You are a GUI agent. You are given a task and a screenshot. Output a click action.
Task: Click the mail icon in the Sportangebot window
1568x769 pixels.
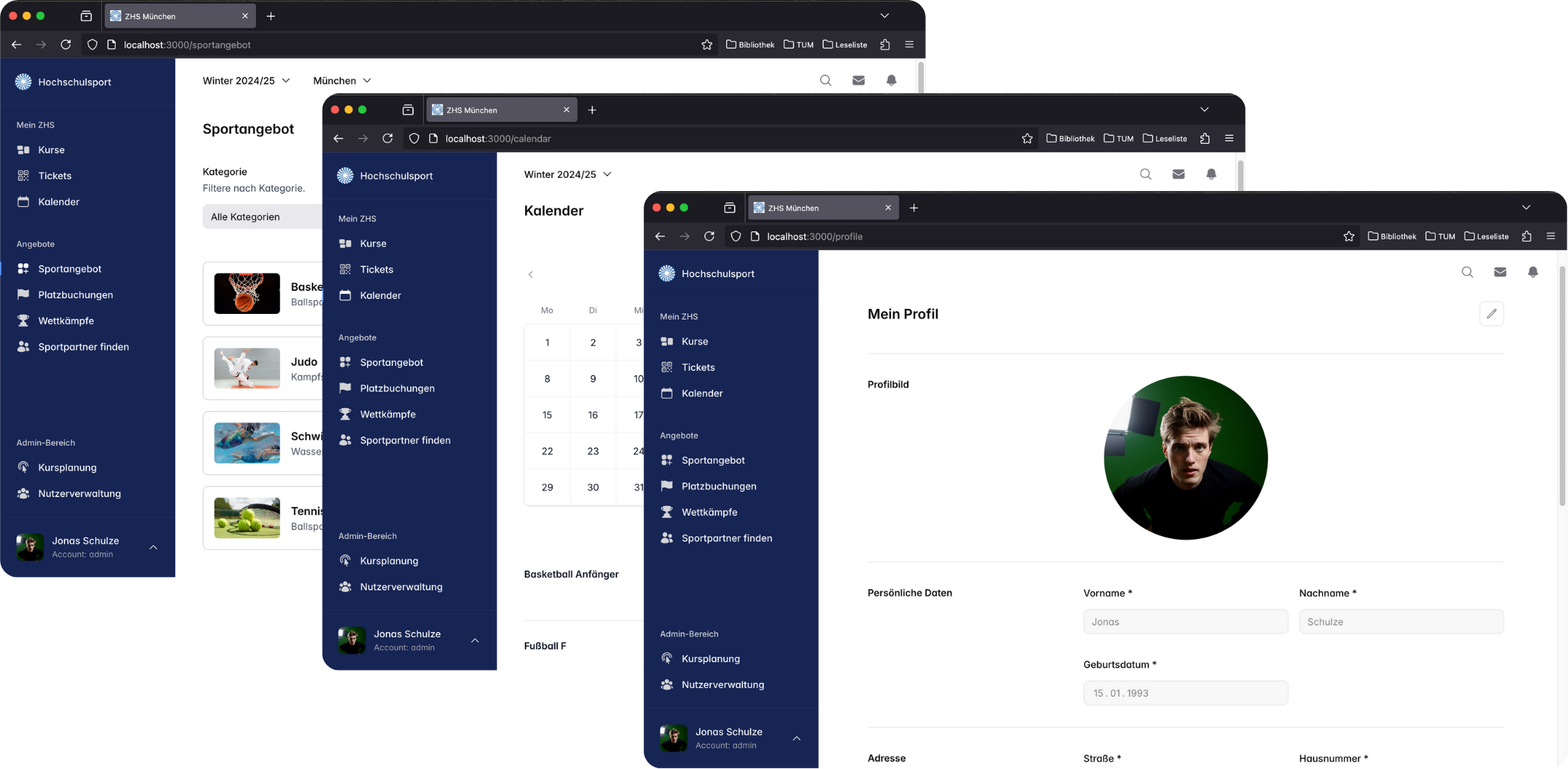click(x=858, y=80)
